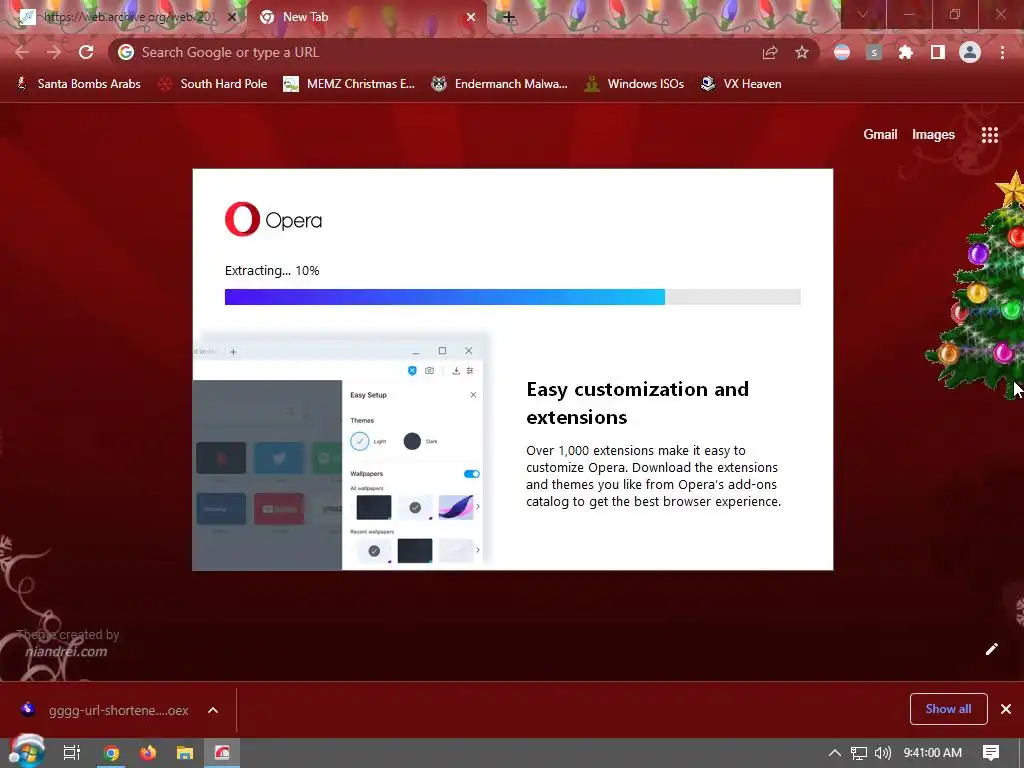Click the Opera Easy Setup preview image
This screenshot has height=768, width=1024.
340,452
